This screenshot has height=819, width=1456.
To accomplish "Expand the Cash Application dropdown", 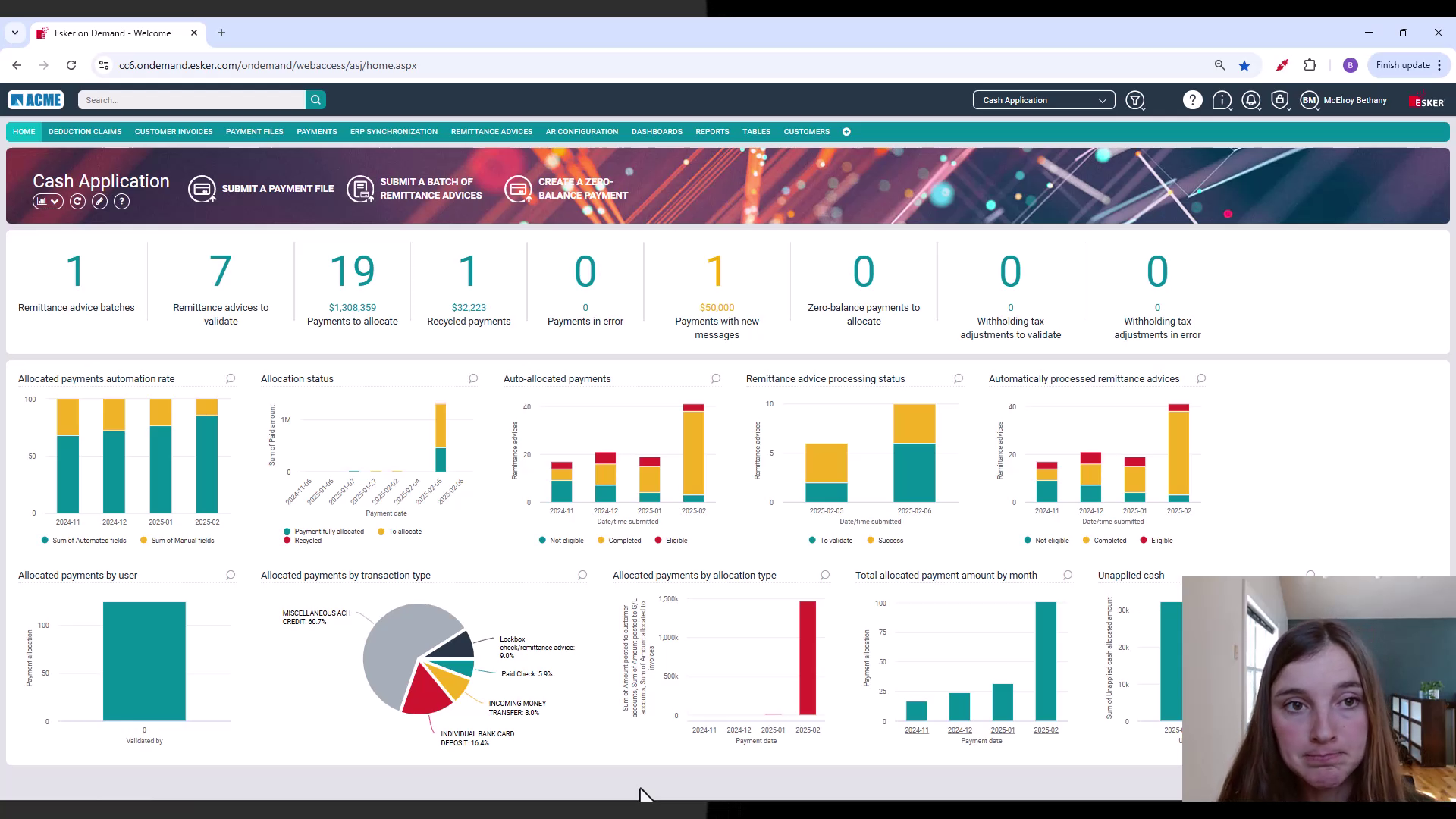I will pyautogui.click(x=1043, y=100).
